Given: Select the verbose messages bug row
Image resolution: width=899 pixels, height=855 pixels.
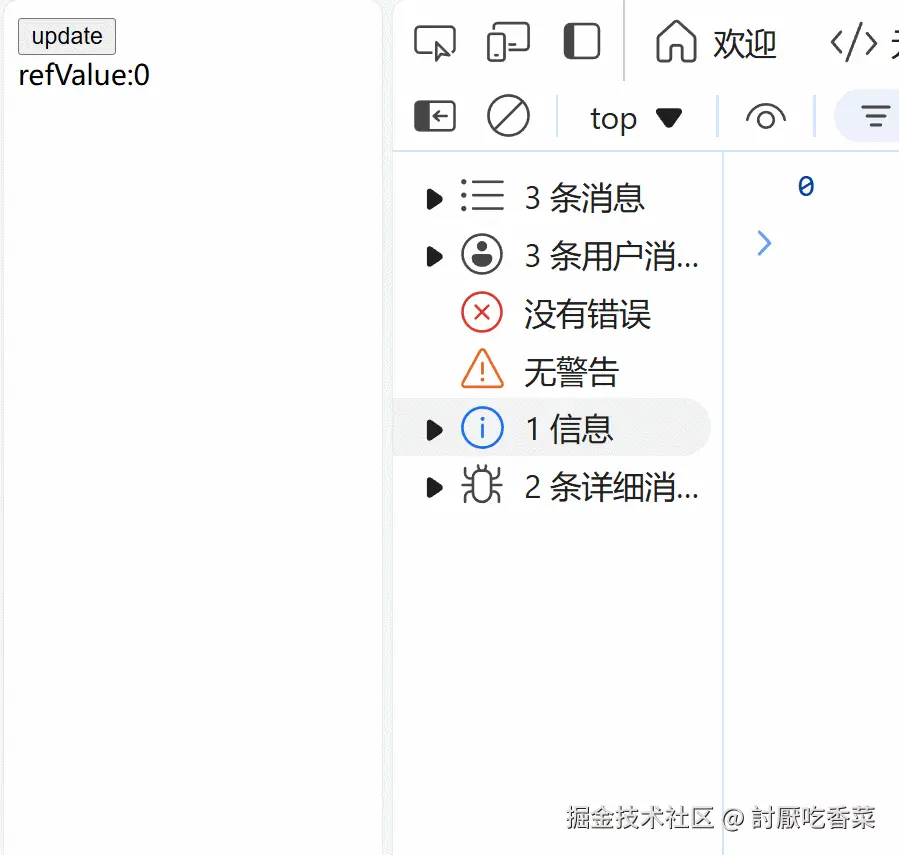Looking at the screenshot, I should pos(552,486).
